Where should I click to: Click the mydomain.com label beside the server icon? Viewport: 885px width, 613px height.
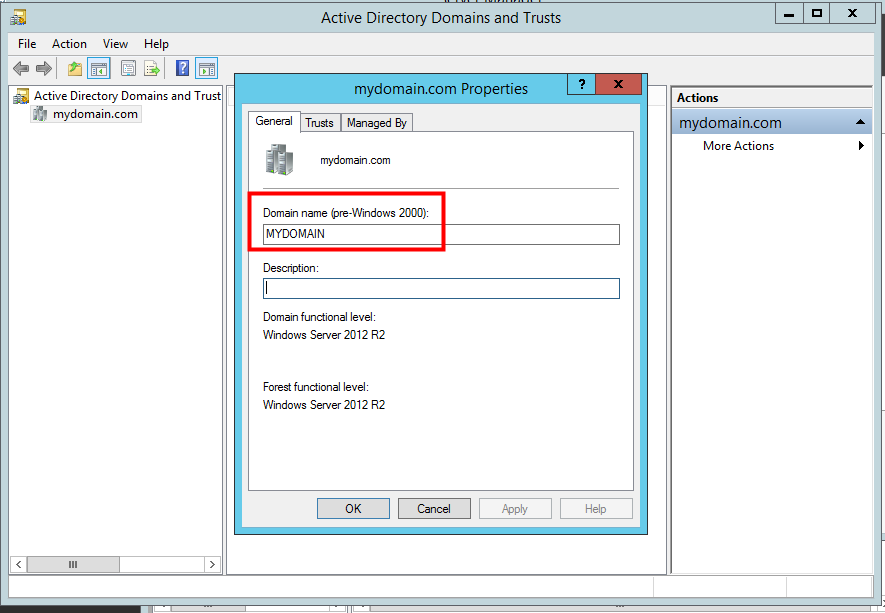(355, 160)
